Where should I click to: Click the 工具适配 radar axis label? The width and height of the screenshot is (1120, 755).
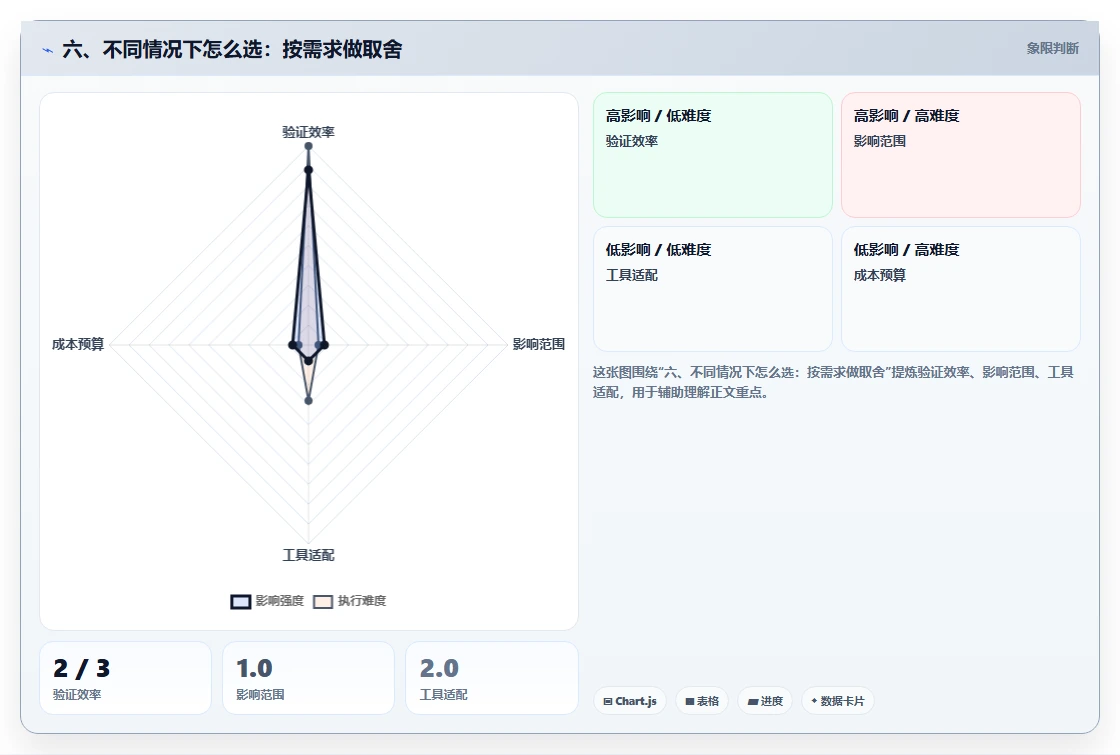(309, 555)
